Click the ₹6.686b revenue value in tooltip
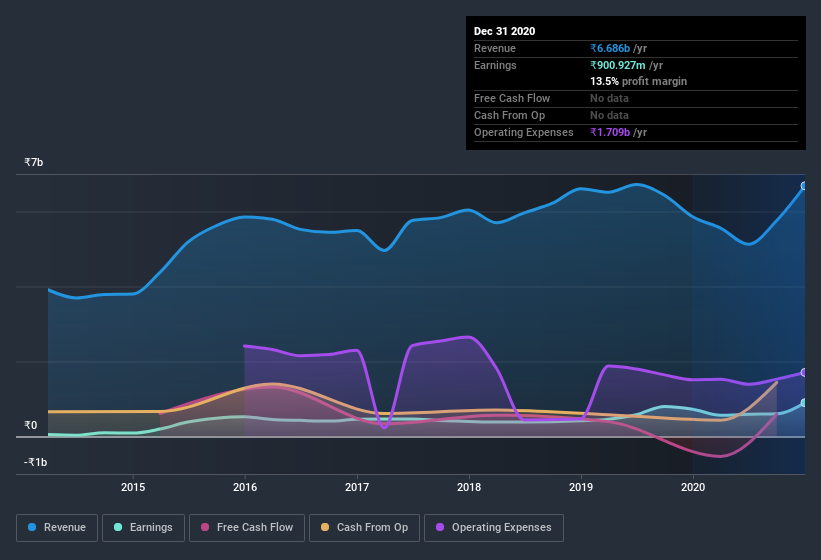 610,48
